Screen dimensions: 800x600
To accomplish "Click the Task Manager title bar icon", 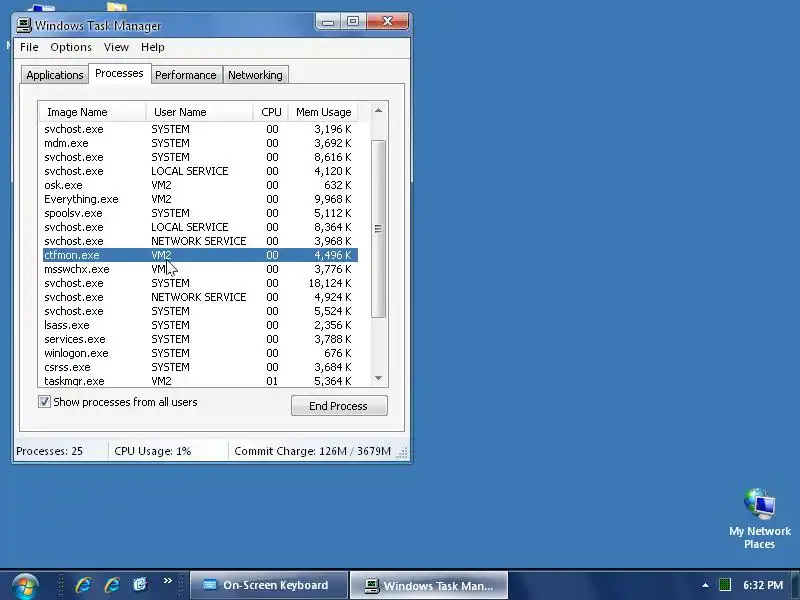I will click(23, 25).
